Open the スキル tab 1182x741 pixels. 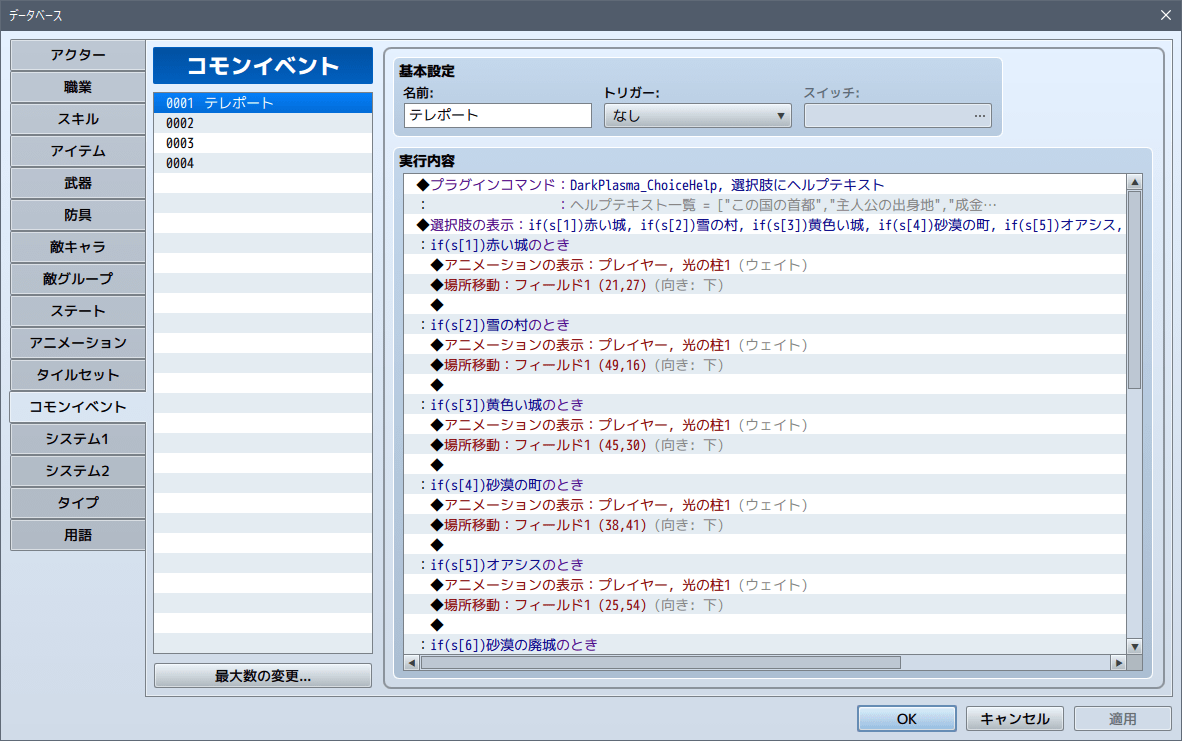(78, 119)
